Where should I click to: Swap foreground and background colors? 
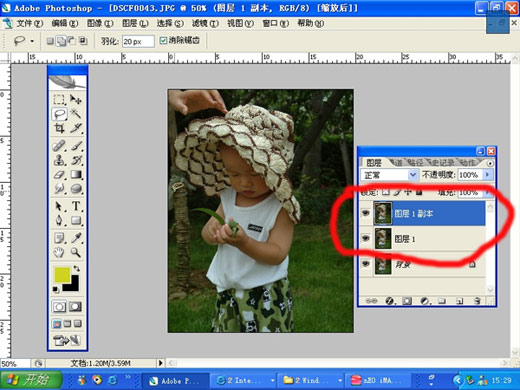coord(77,268)
